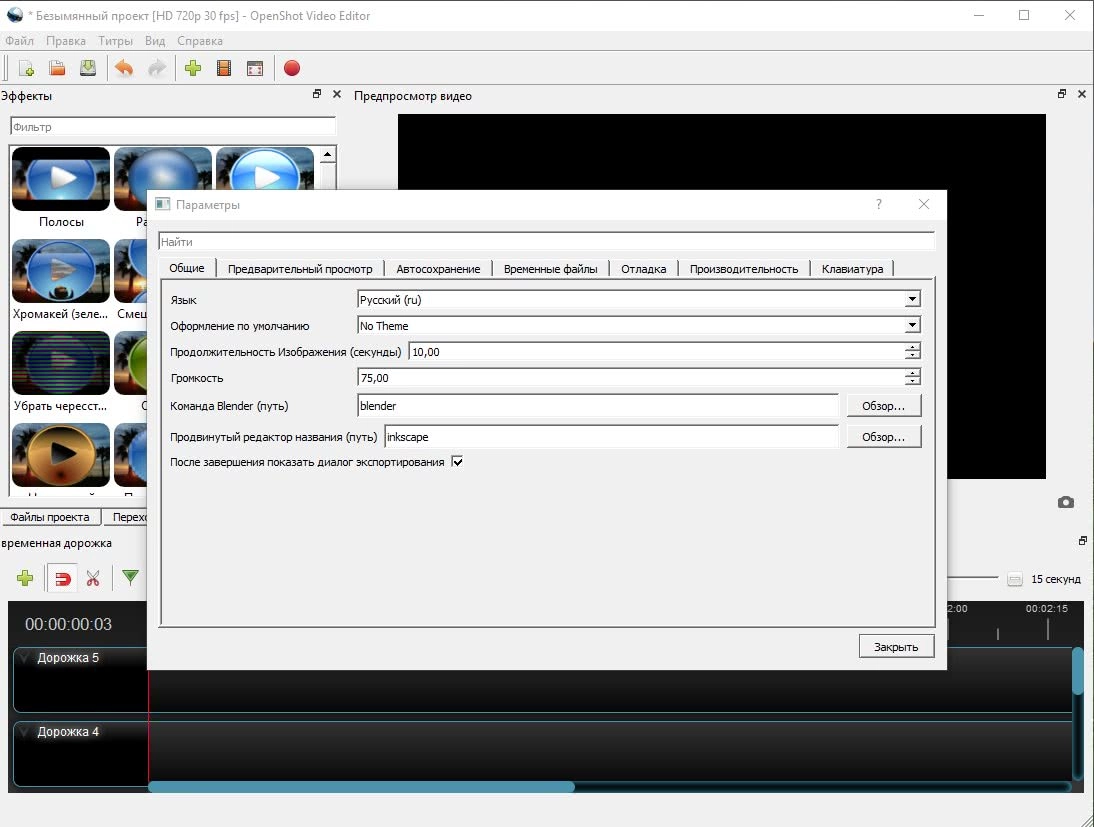Increase image duration with up arrow
1094x827 pixels.
point(912,347)
